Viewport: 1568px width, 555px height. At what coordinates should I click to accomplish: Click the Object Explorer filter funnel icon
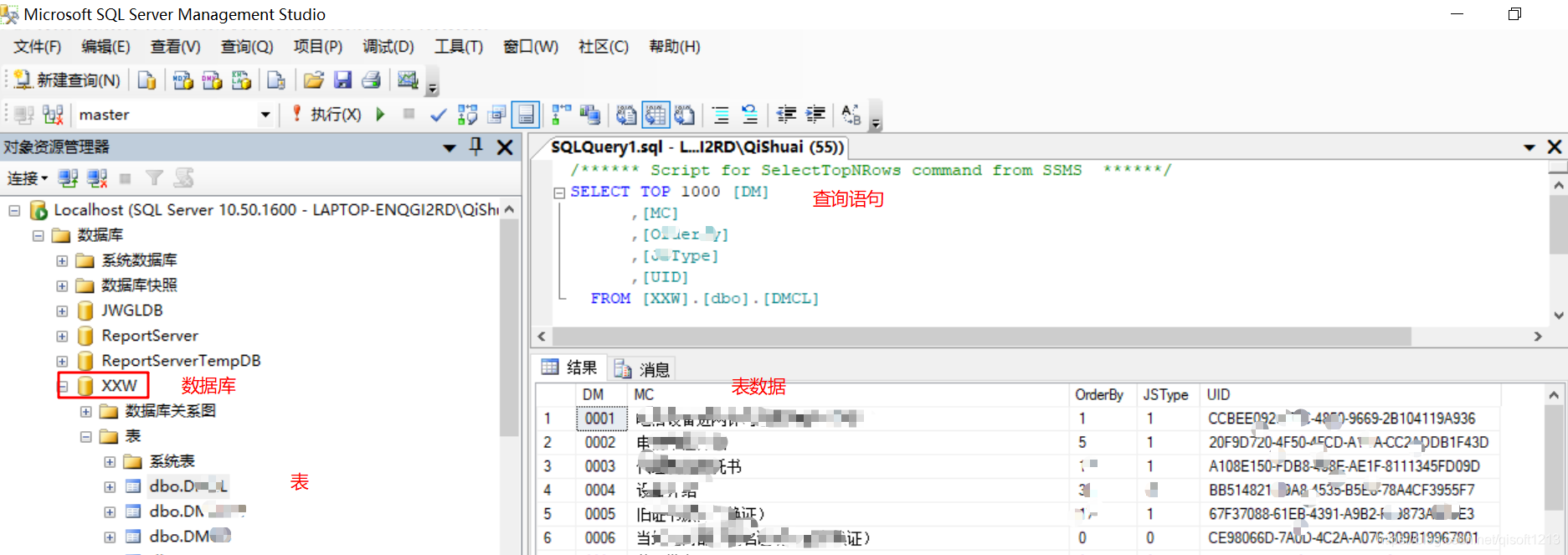(154, 177)
